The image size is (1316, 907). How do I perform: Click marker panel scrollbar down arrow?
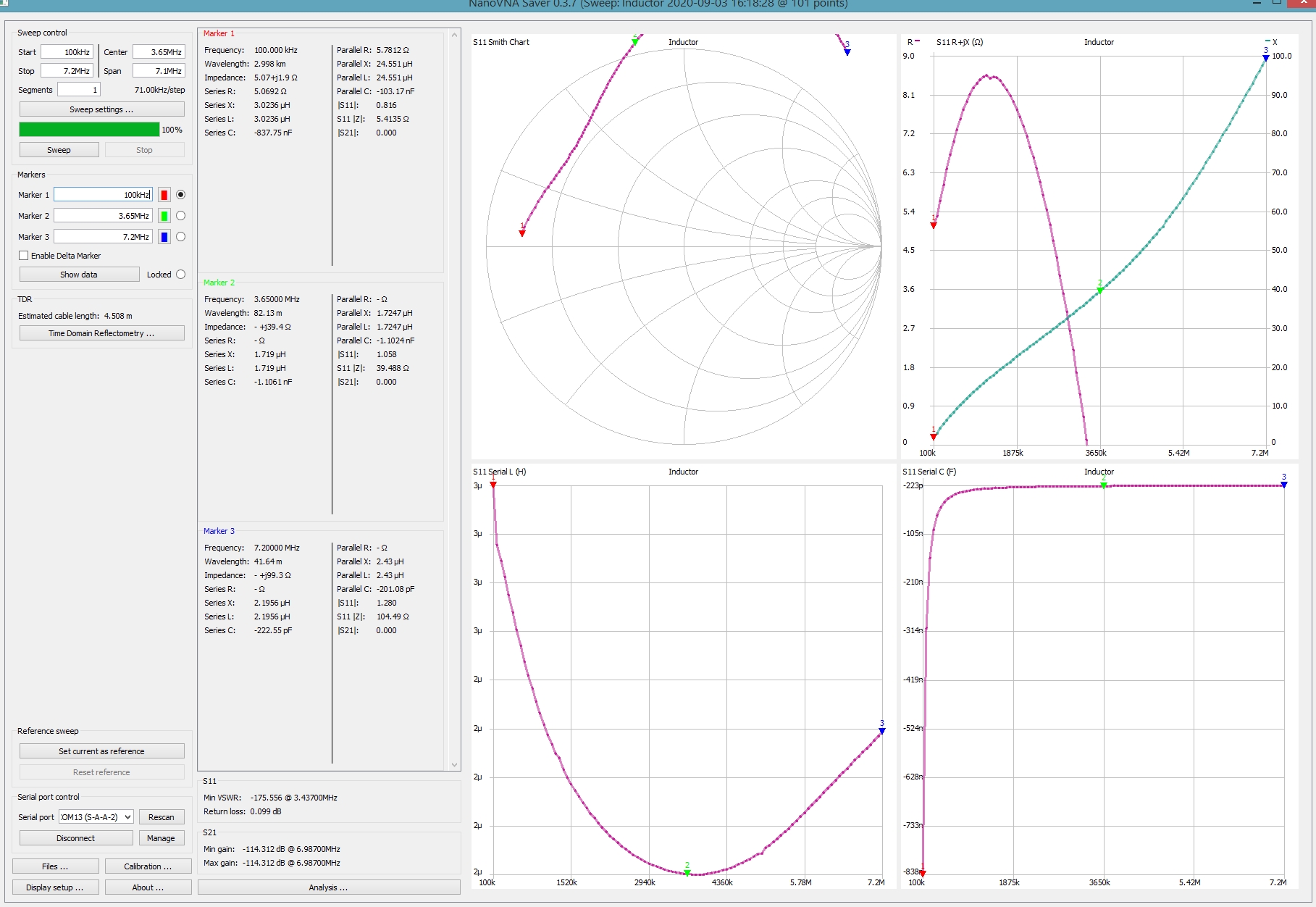pos(455,765)
